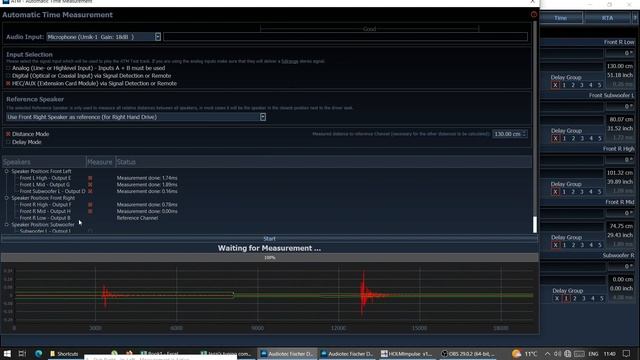Toggle measure checkbox for Front R Mid

tap(90, 211)
